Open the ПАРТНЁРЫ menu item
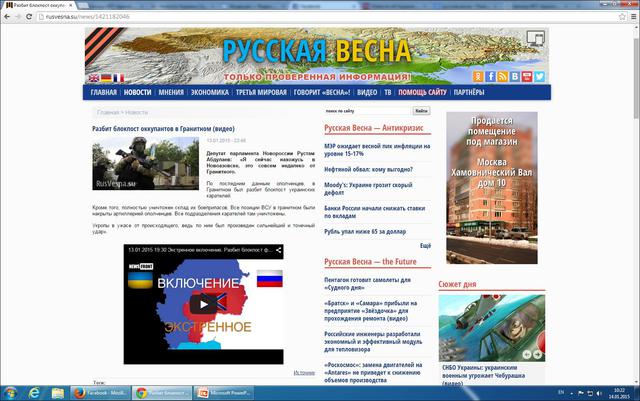 click(x=469, y=92)
